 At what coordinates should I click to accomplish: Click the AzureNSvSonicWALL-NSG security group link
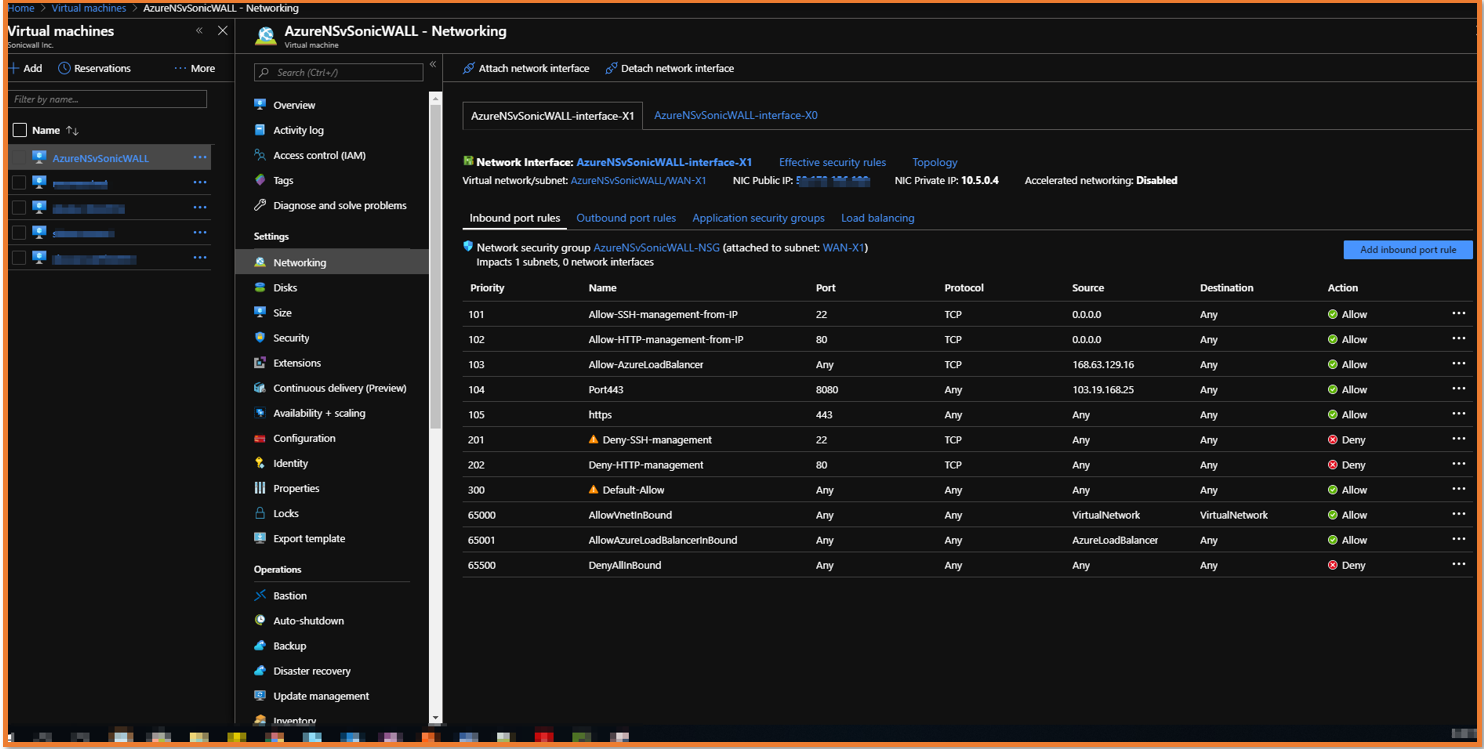coord(656,247)
